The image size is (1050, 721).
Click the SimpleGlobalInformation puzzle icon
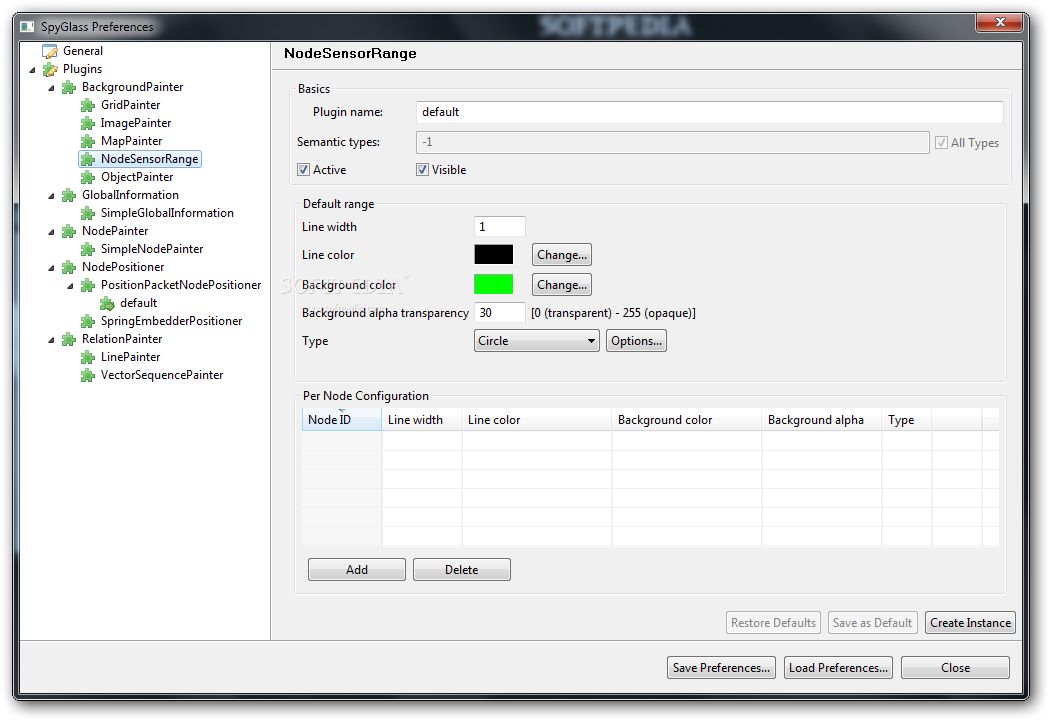point(88,214)
